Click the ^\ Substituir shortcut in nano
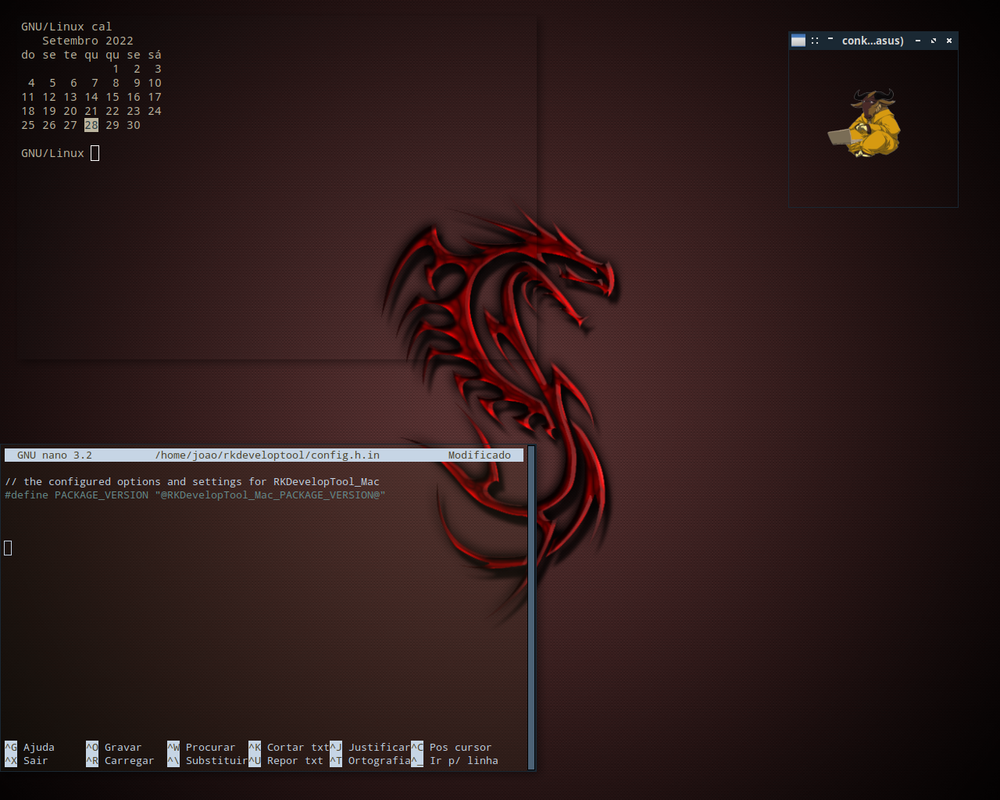This screenshot has width=1000, height=800. pos(207,760)
